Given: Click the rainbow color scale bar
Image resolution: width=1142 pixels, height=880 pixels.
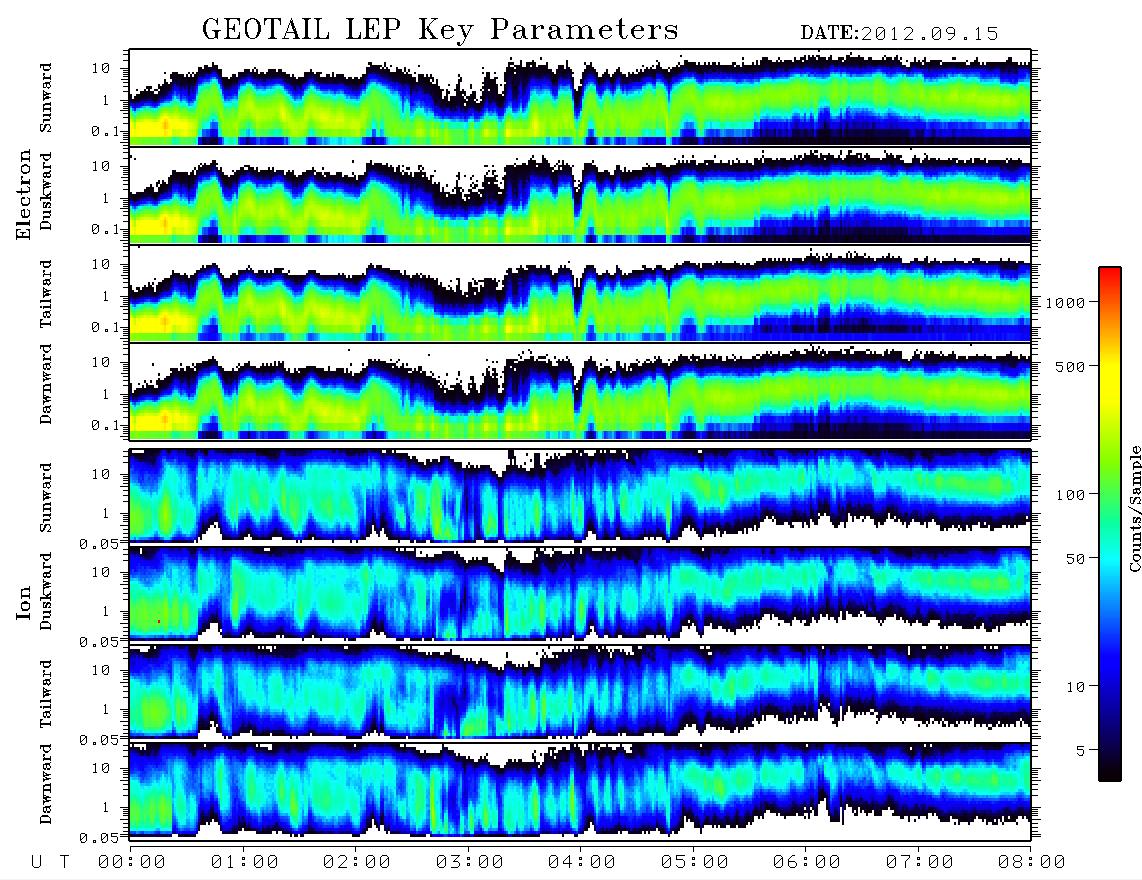Looking at the screenshot, I should tap(1110, 525).
